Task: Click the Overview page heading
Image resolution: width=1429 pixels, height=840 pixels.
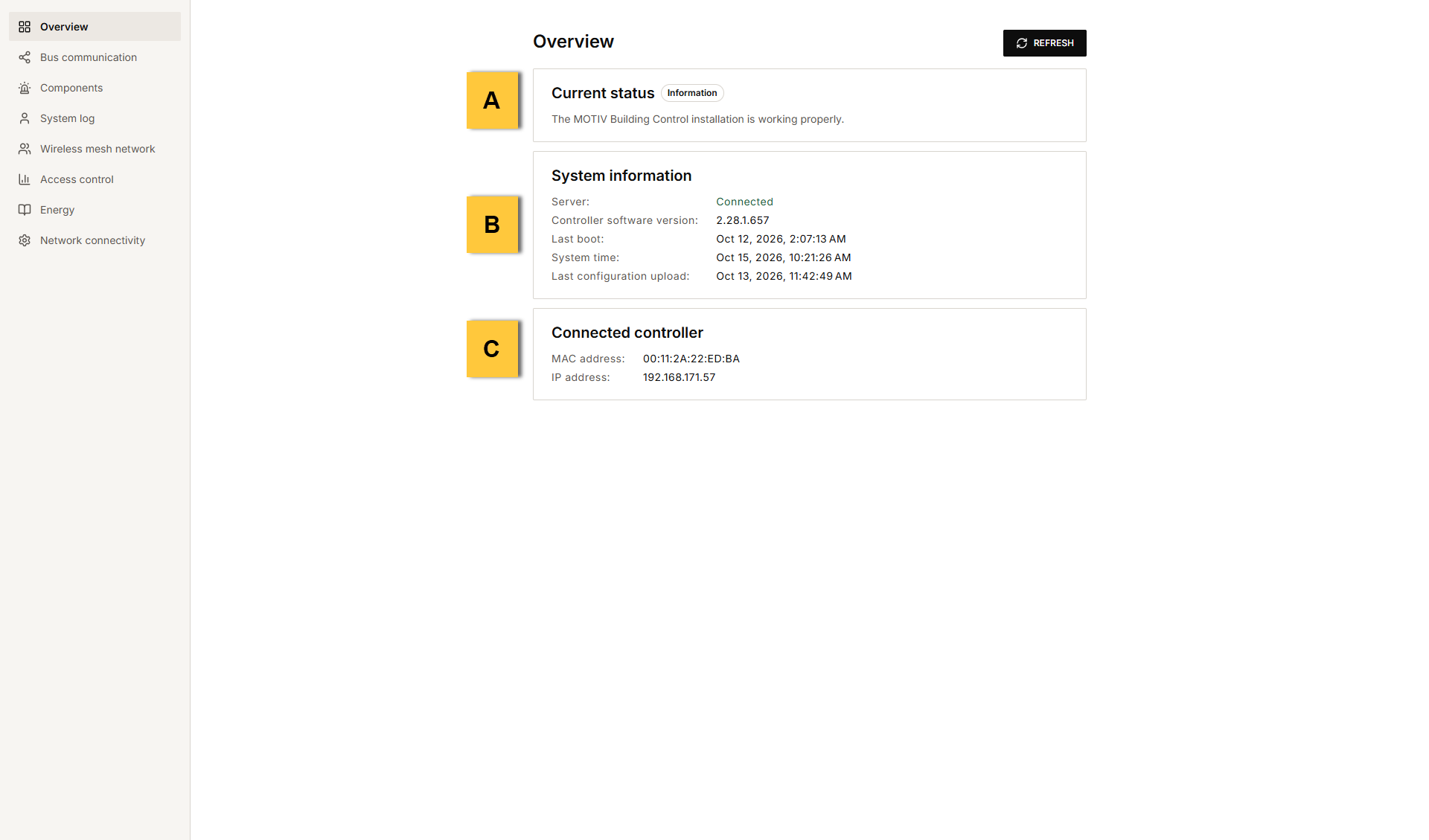Action: (x=573, y=42)
